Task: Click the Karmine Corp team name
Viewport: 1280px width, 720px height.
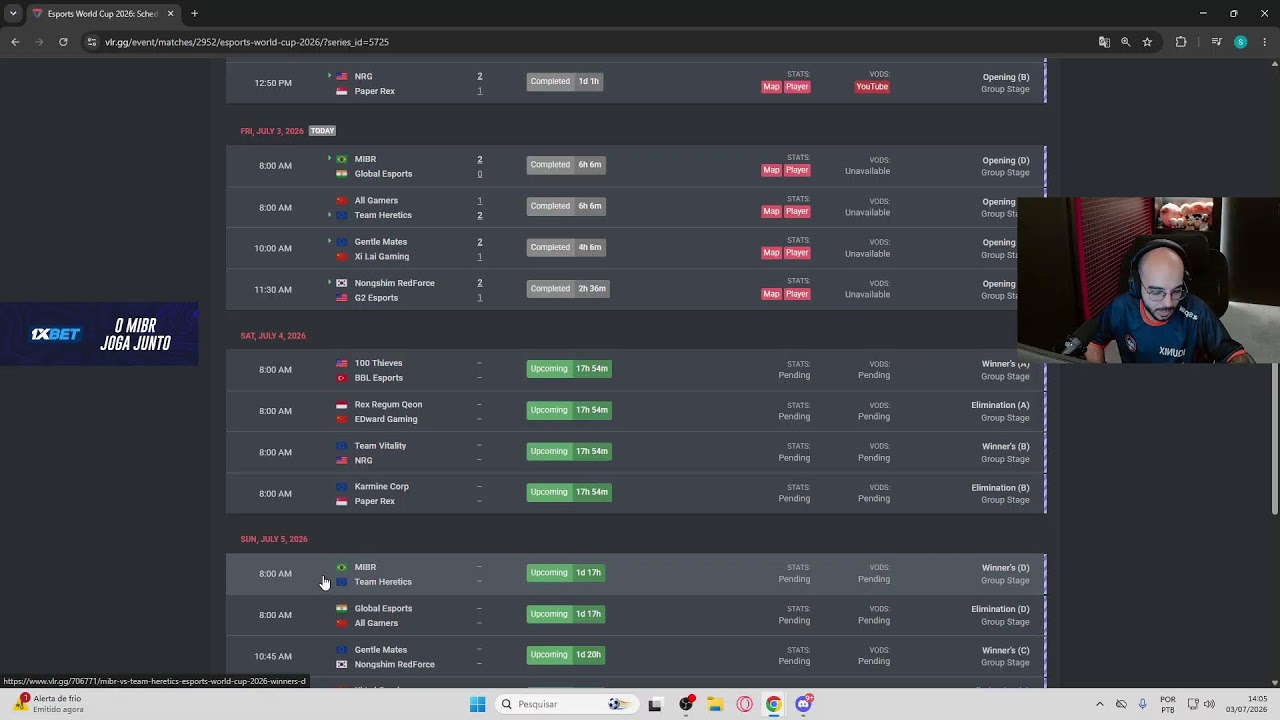Action: coord(381,486)
